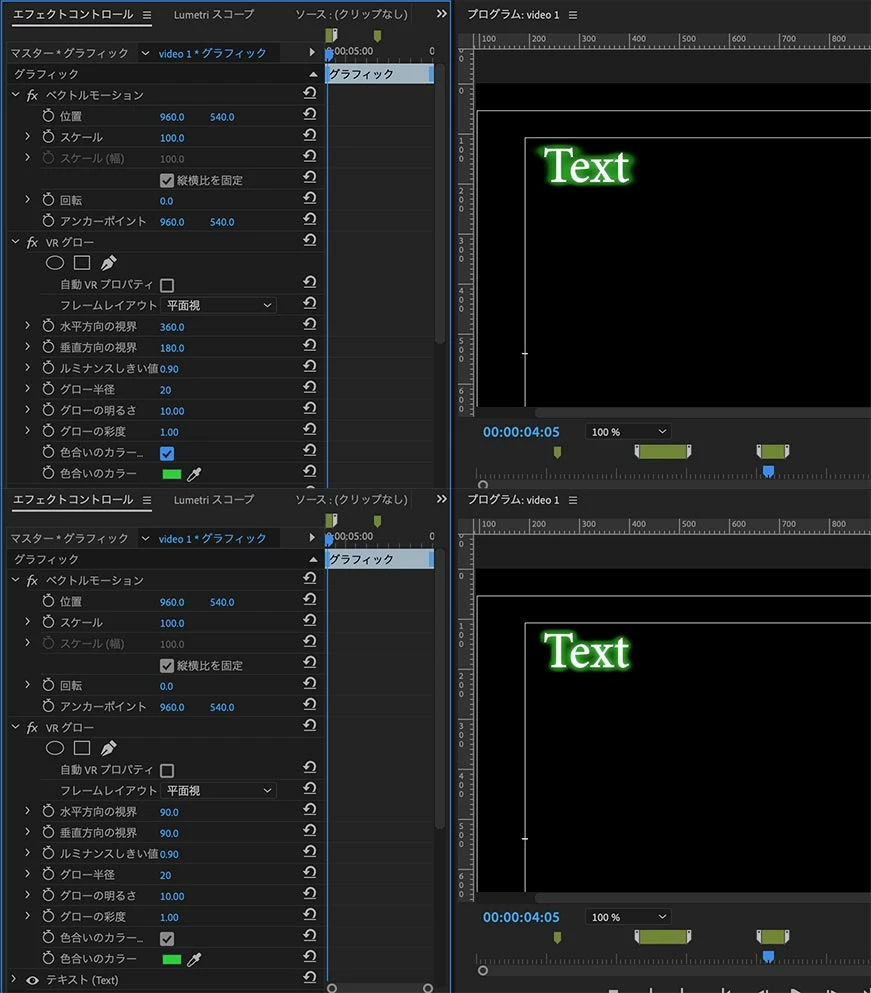Open the 100 % zoom dropdown, upper monitor
Screen dimensions: 871x993
click(628, 432)
